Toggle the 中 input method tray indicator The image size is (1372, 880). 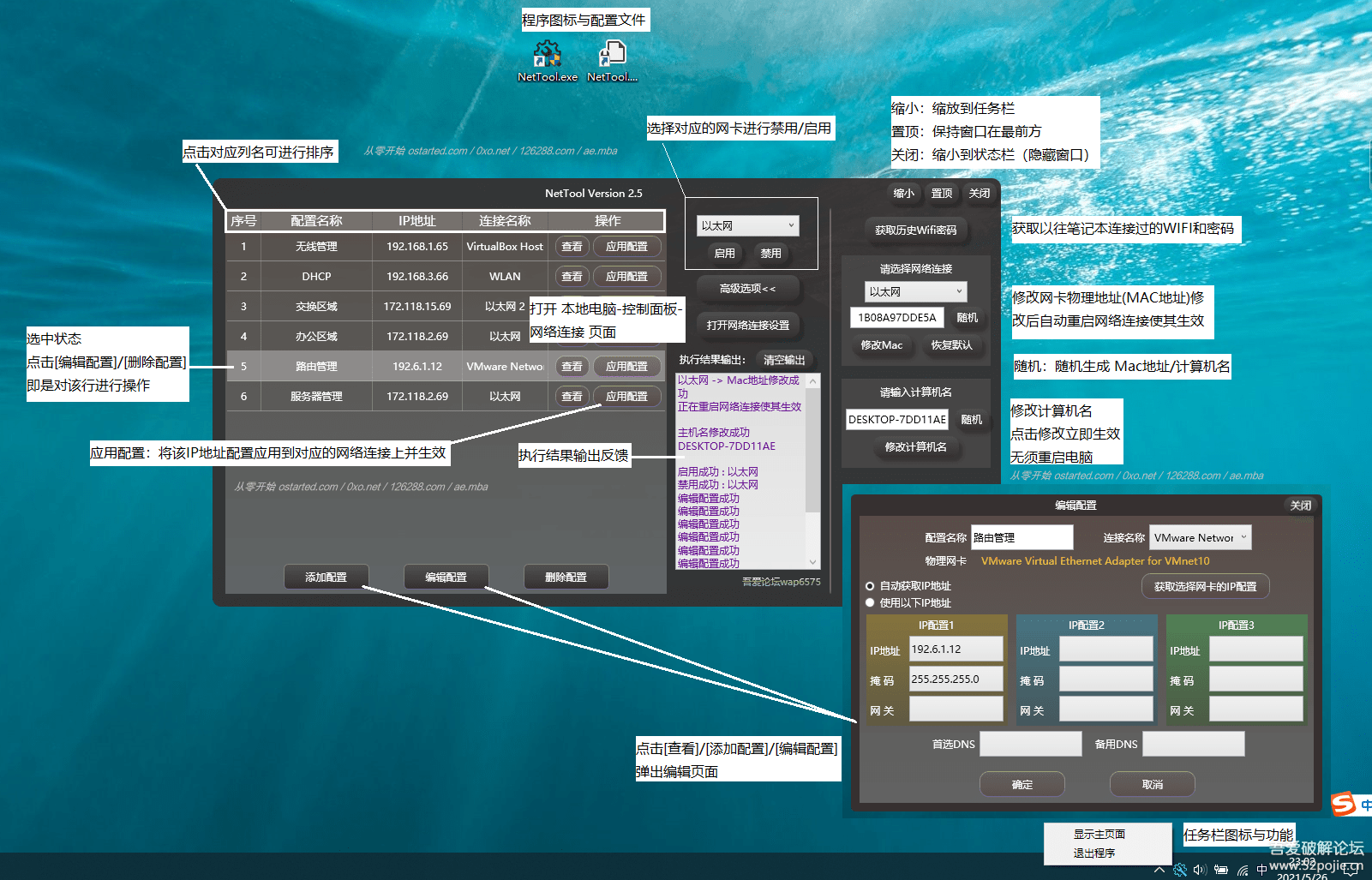(x=1261, y=869)
